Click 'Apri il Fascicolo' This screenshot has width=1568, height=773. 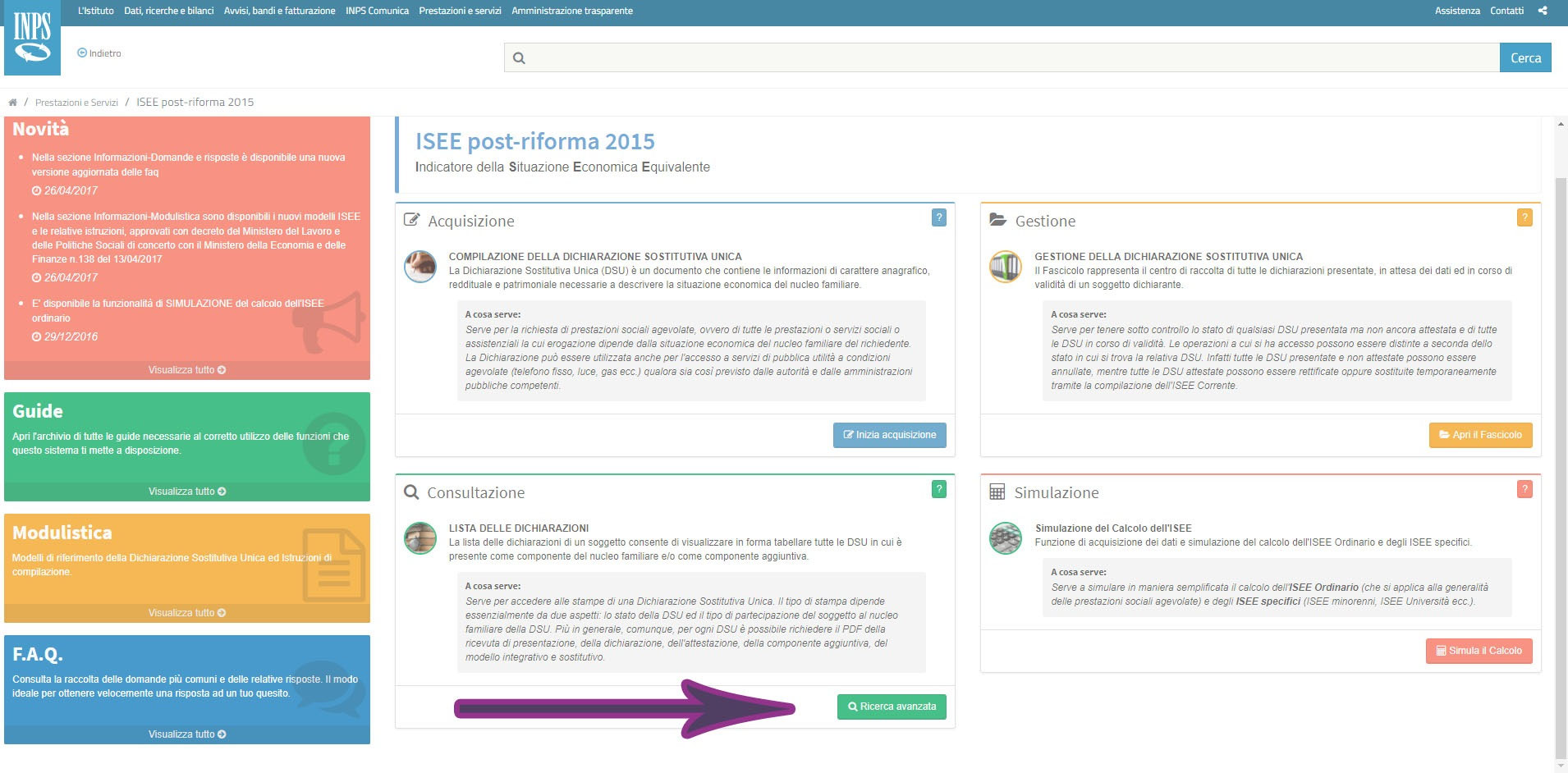point(1479,435)
